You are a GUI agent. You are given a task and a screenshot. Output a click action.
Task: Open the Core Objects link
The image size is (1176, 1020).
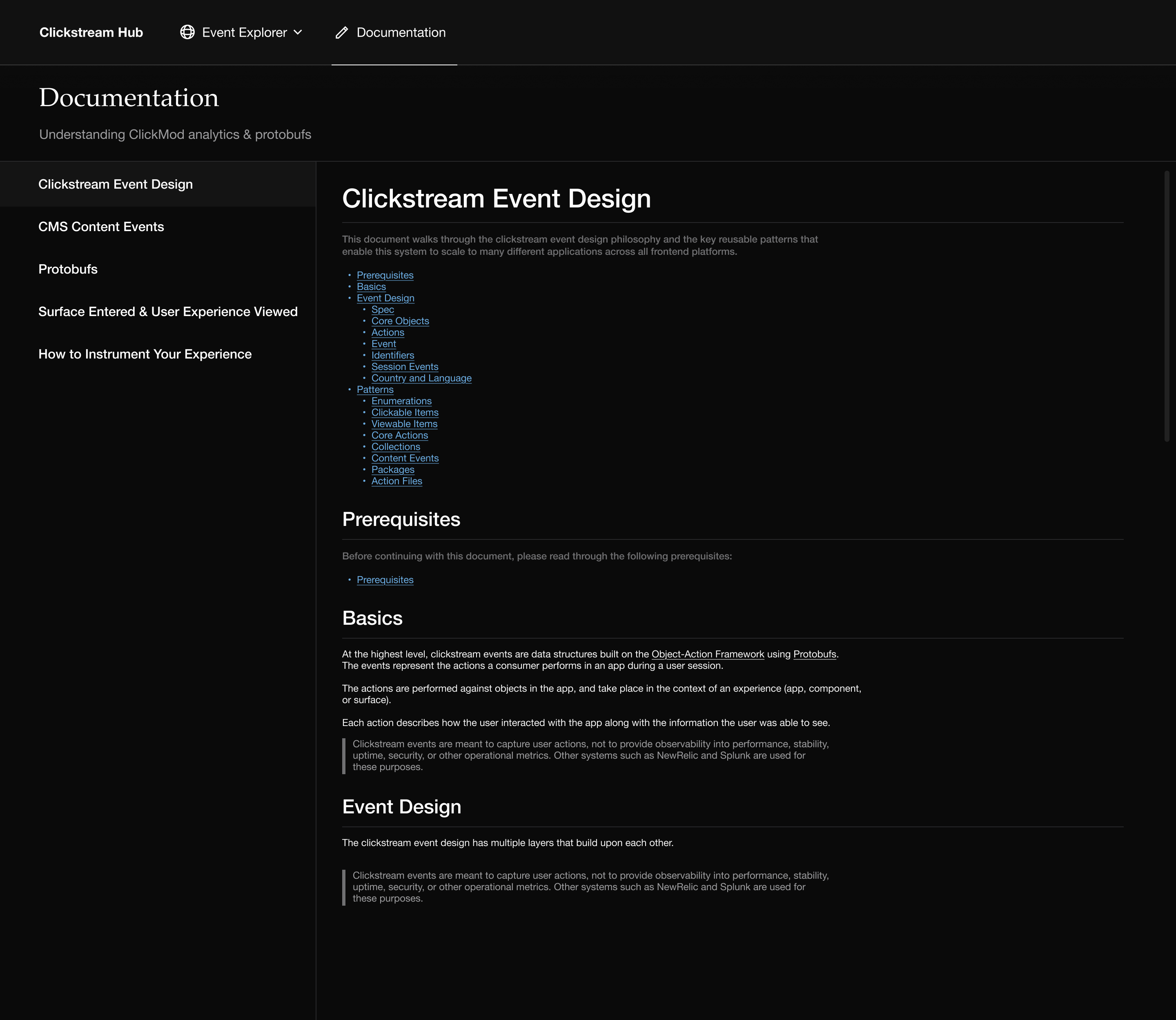(x=400, y=321)
